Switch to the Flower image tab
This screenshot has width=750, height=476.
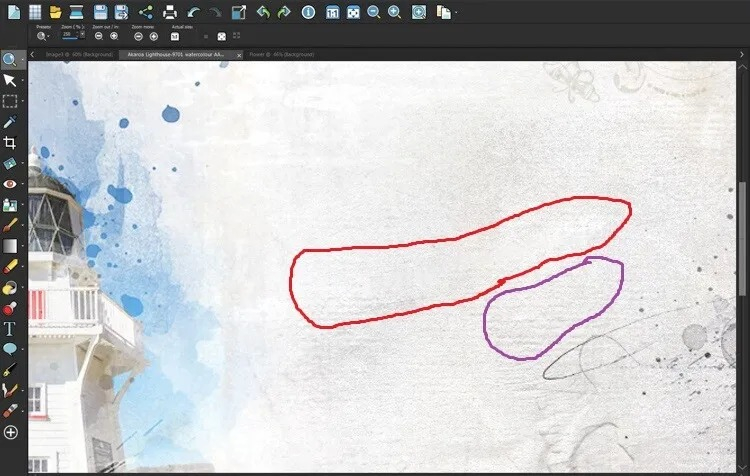282,55
